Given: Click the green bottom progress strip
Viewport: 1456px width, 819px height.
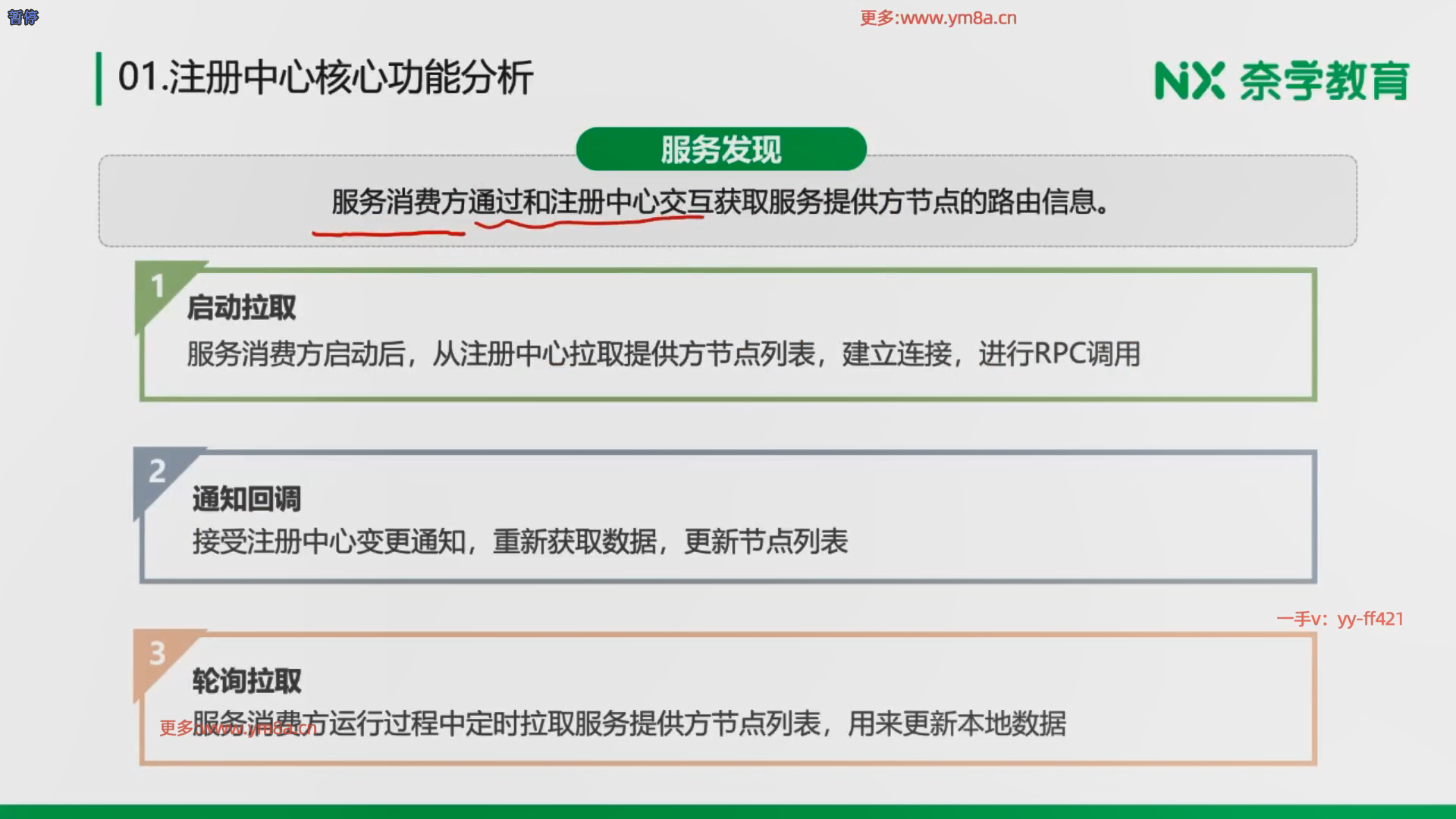Looking at the screenshot, I should coord(728,811).
